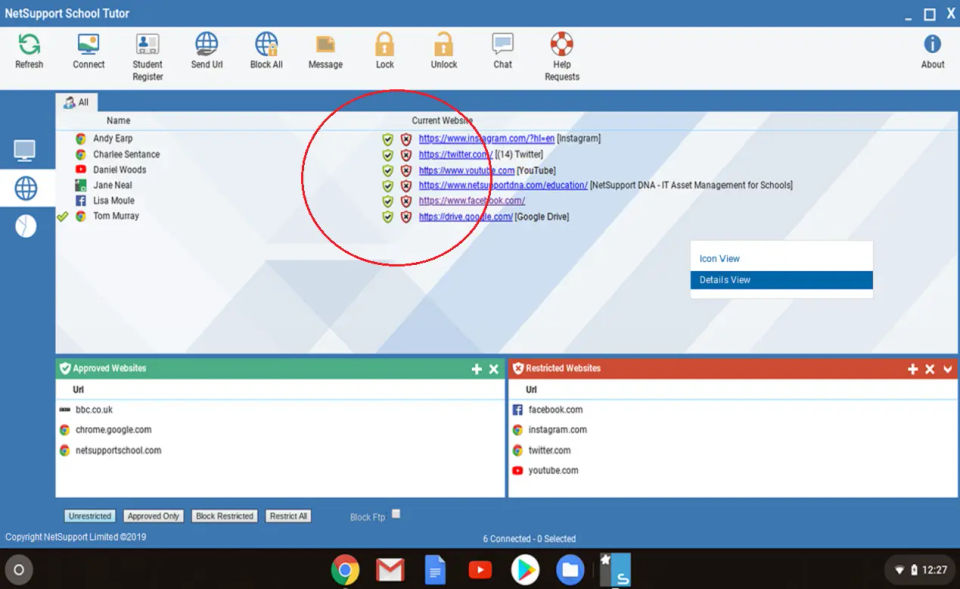This screenshot has width=960, height=589.
Task: Select student Daniel Woods
Action: [x=119, y=170]
